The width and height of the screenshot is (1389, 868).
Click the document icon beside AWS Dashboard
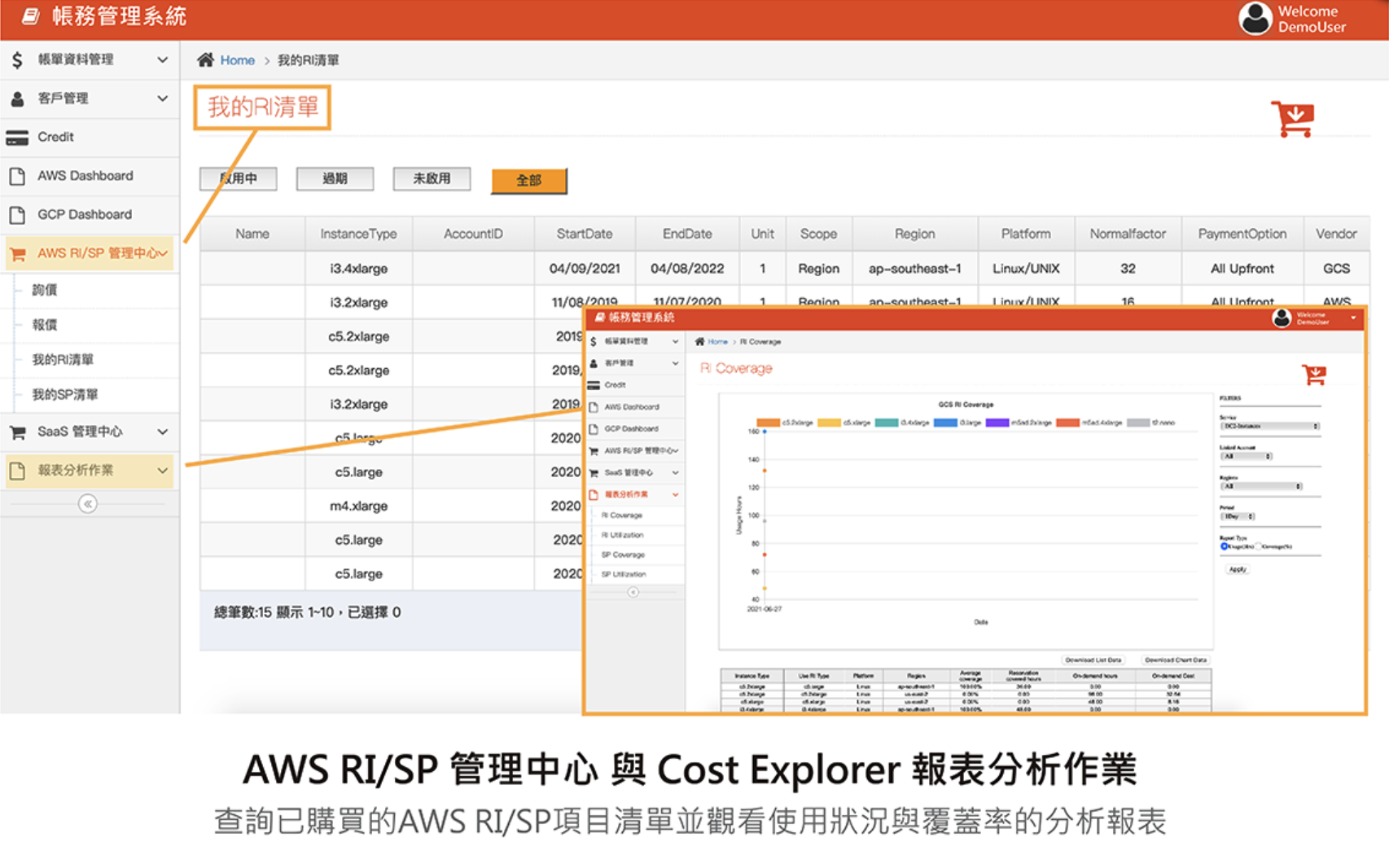pos(17,176)
